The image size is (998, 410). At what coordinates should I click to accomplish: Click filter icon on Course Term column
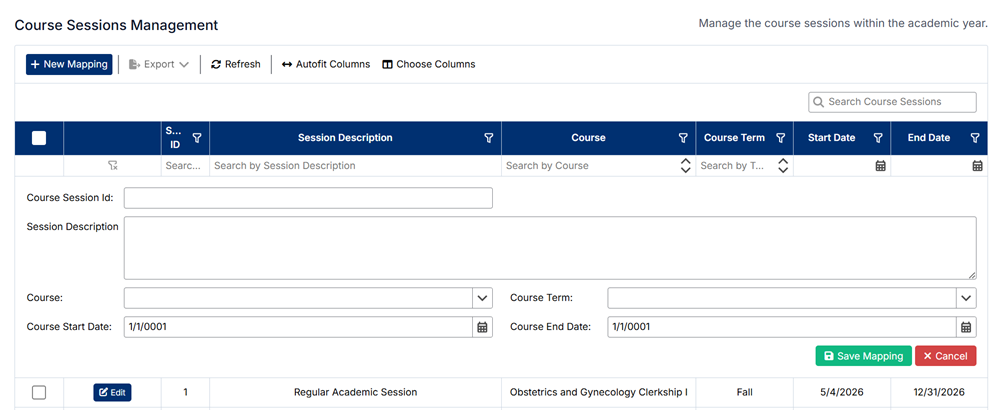[781, 138]
